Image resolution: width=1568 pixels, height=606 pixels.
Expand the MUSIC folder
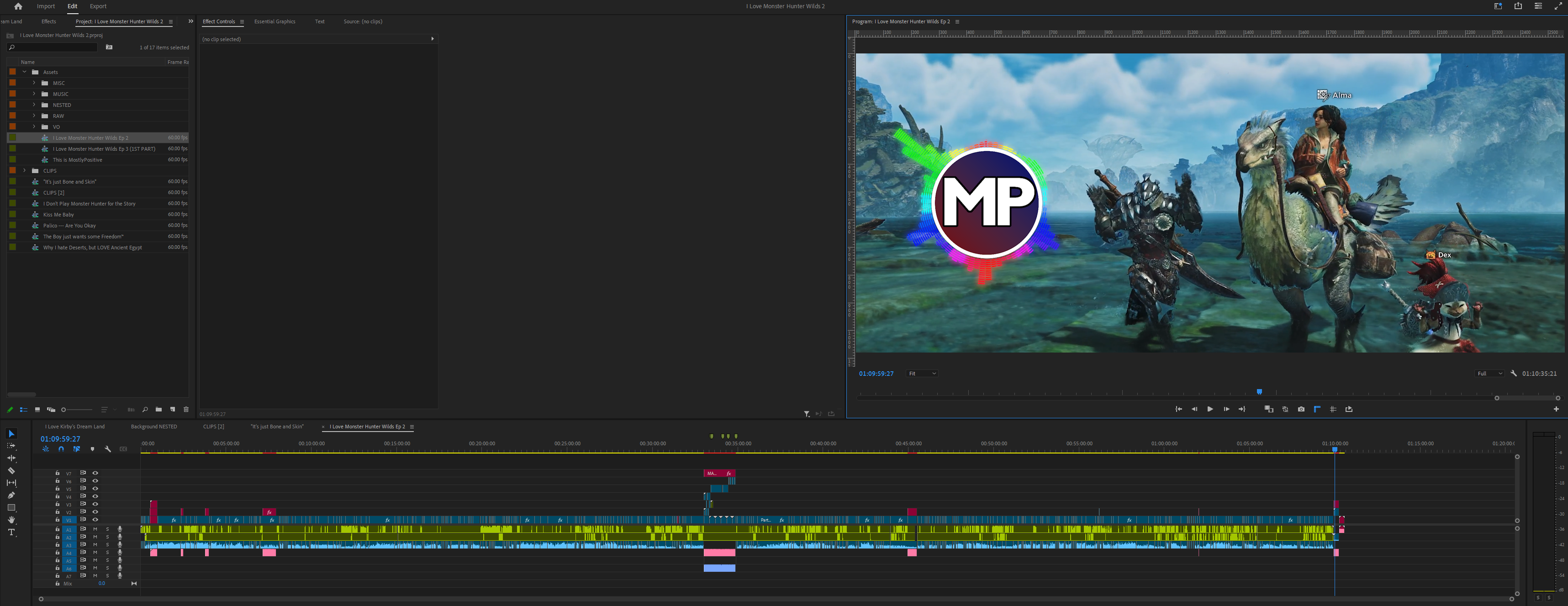[34, 94]
